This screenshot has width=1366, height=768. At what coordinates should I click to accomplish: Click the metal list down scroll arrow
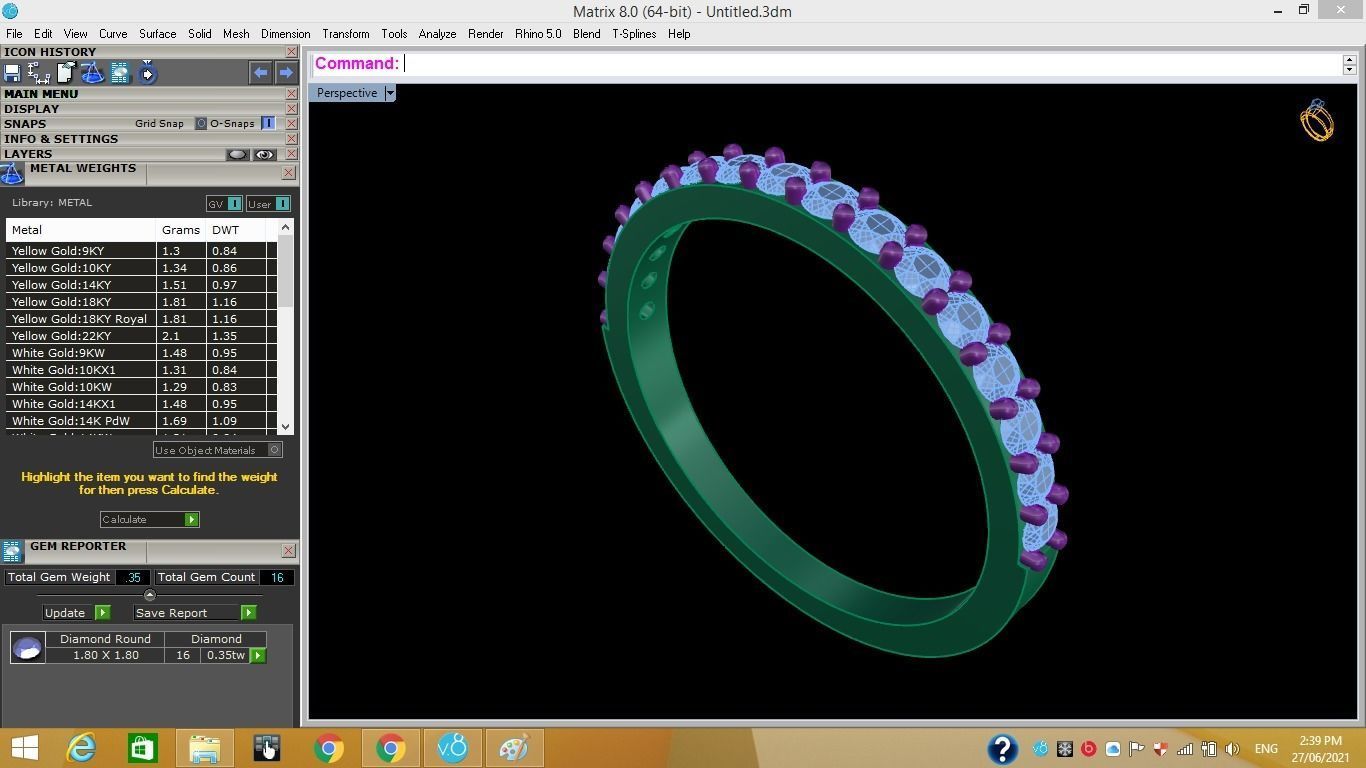click(x=286, y=427)
